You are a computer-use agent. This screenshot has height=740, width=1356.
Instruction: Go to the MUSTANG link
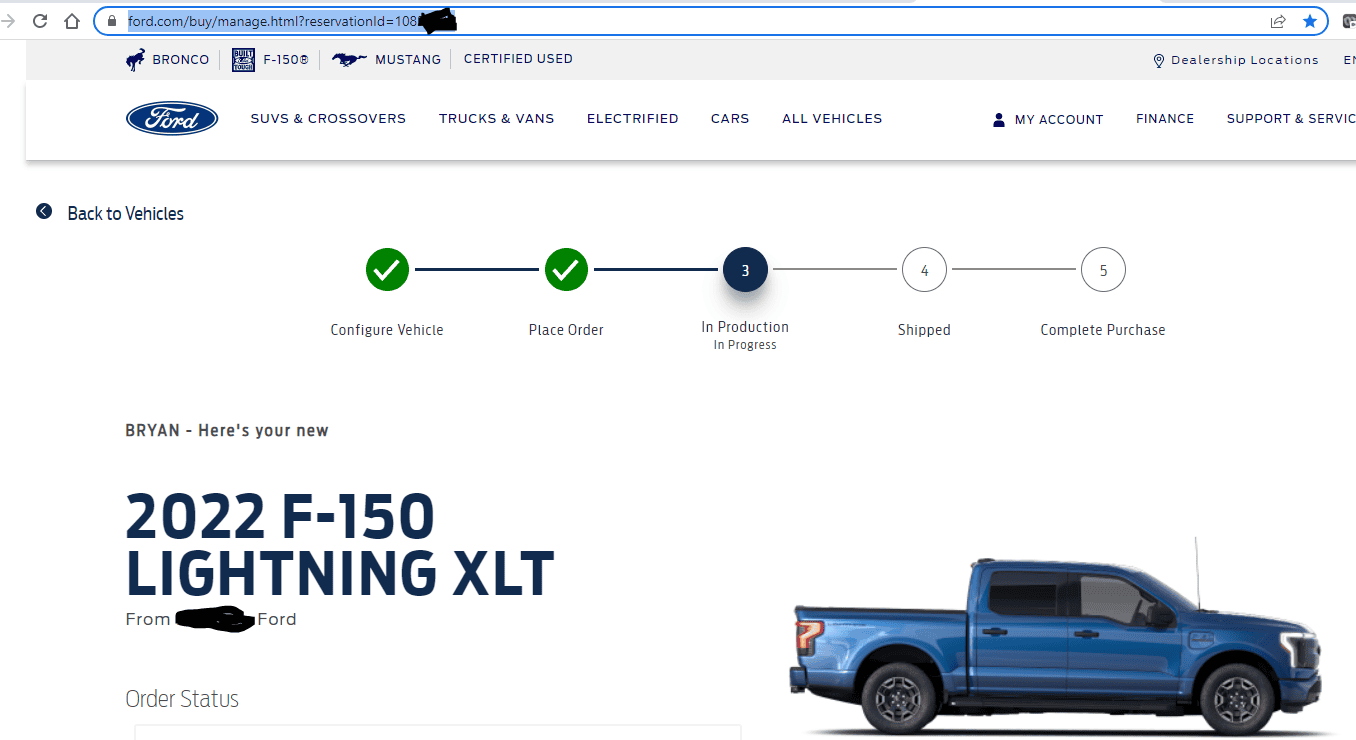[x=408, y=60]
